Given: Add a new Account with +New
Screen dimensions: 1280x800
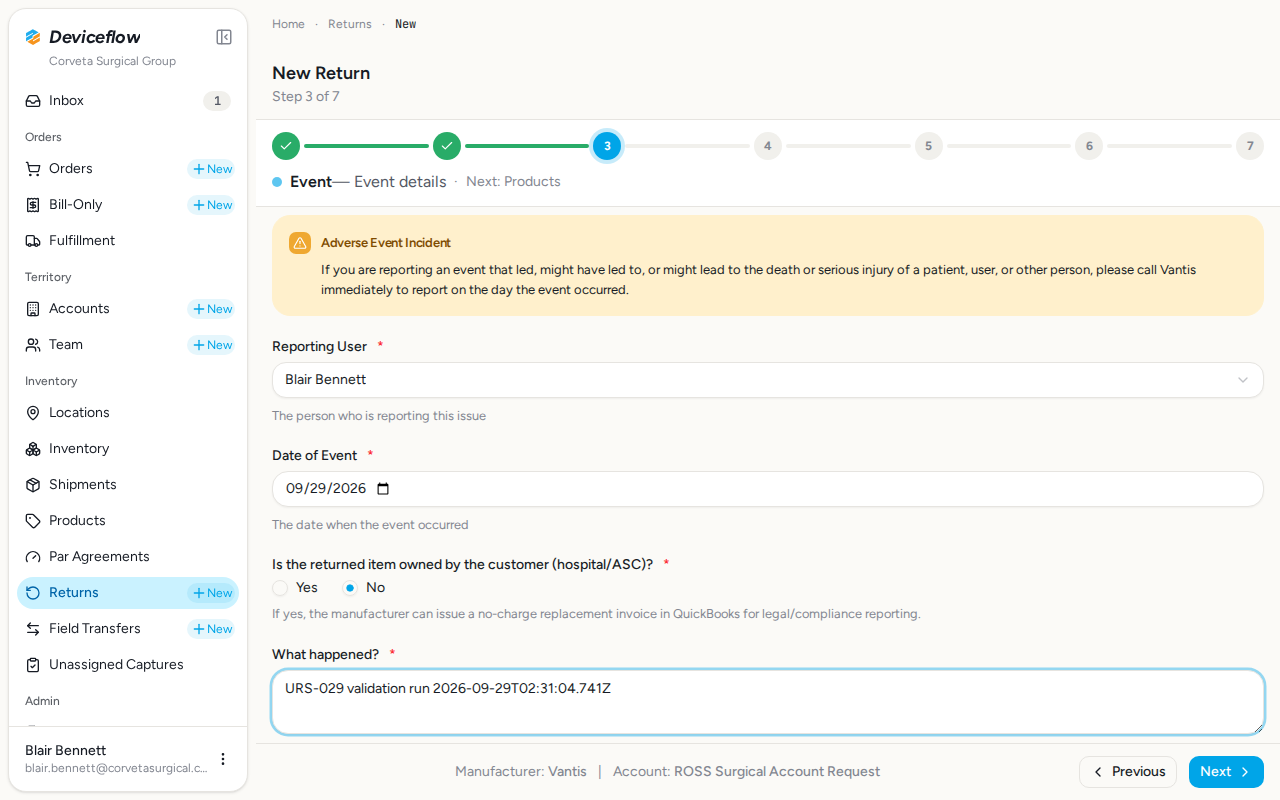Looking at the screenshot, I should coord(212,309).
